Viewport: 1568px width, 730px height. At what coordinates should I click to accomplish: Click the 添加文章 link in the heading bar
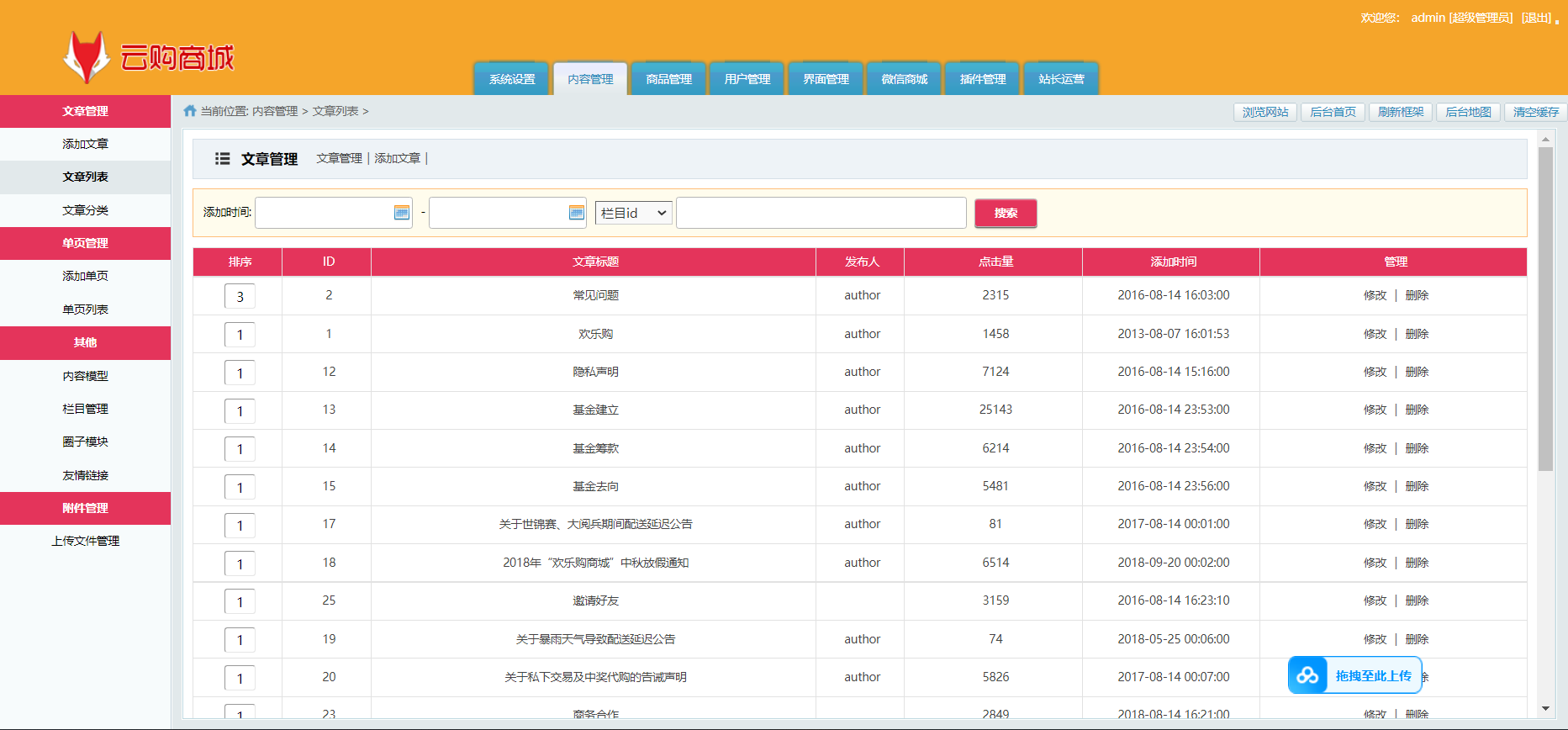pyautogui.click(x=397, y=158)
